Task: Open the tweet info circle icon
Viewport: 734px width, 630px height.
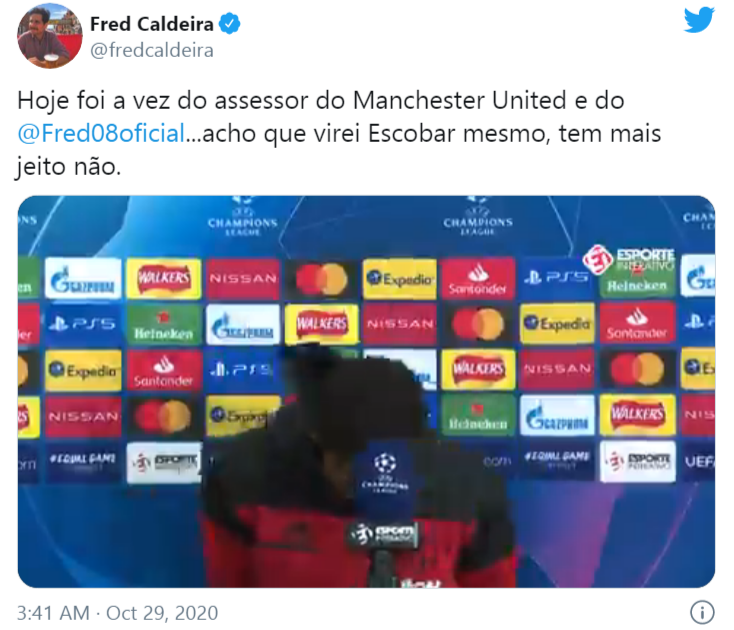Action: [702, 612]
